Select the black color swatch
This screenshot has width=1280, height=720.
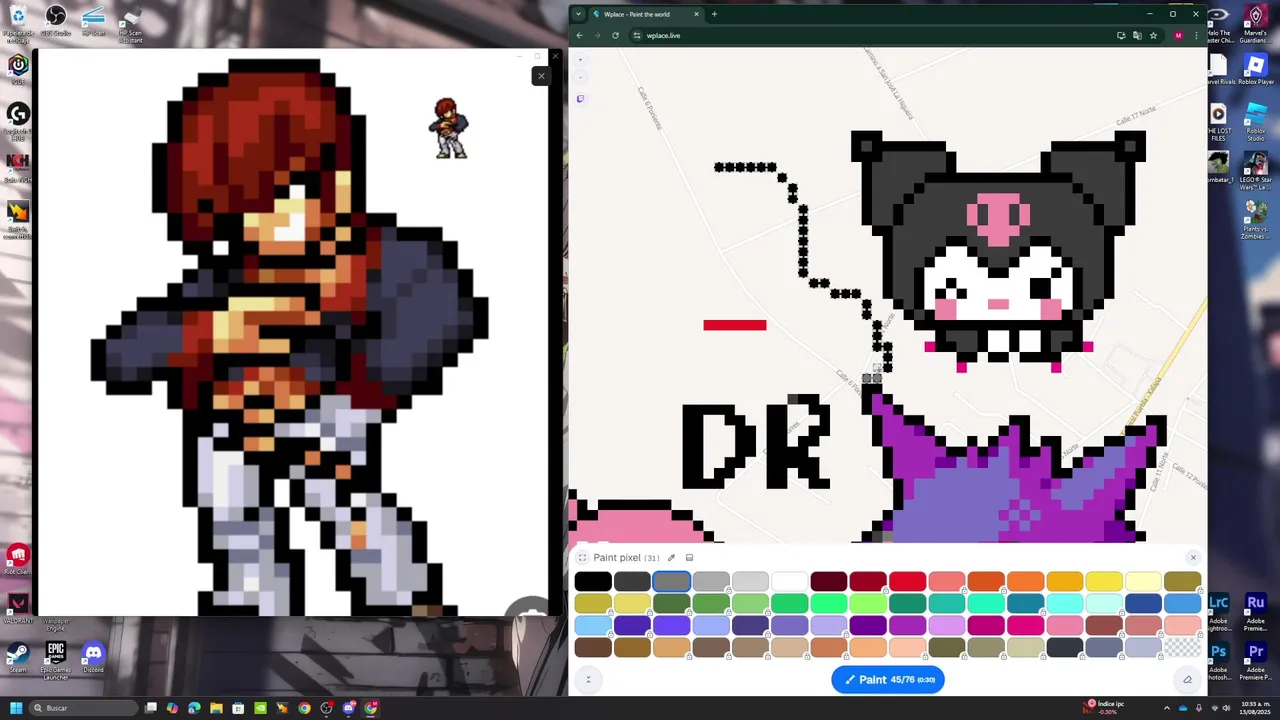click(x=592, y=582)
